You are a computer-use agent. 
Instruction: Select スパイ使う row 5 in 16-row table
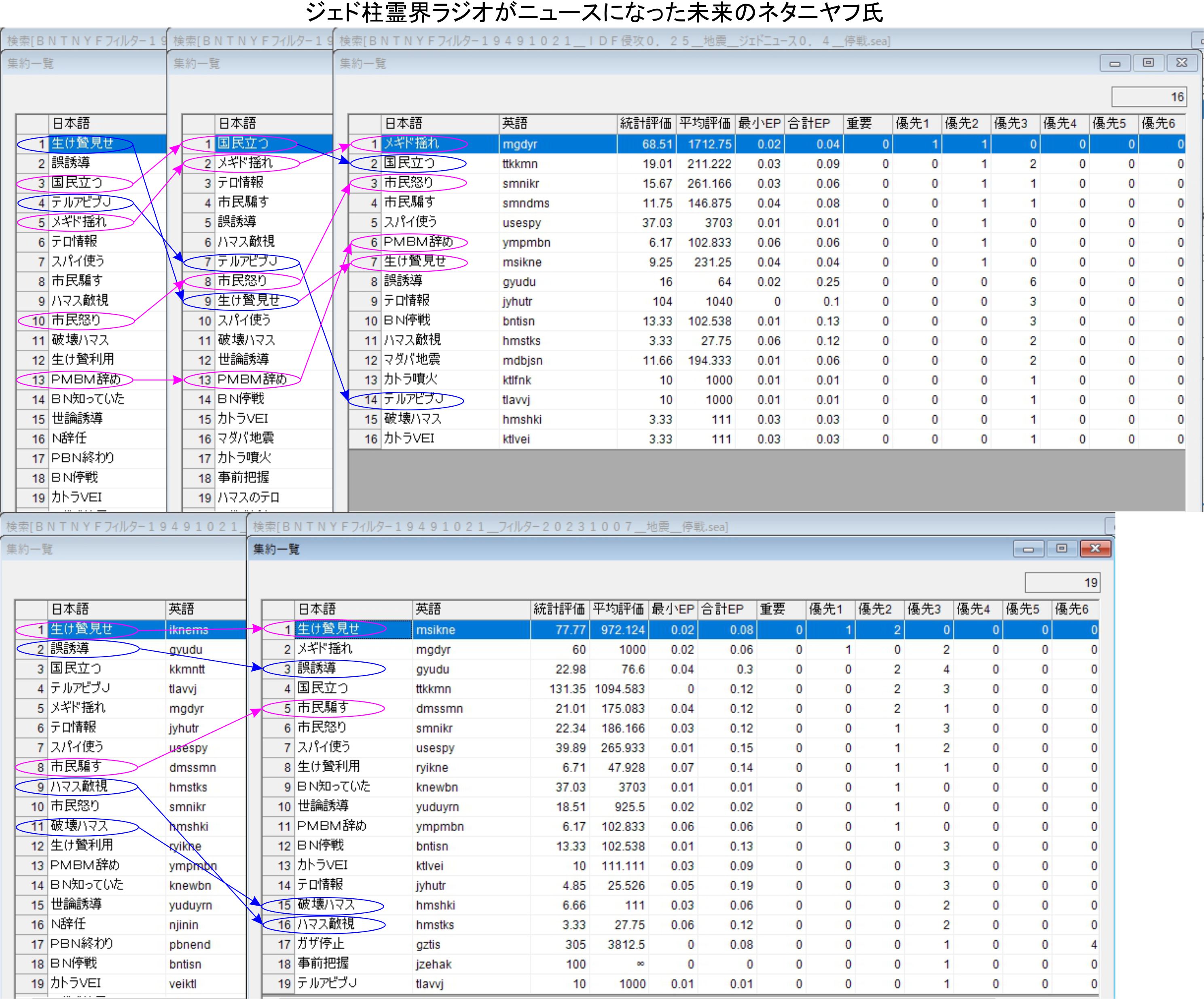click(x=766, y=222)
